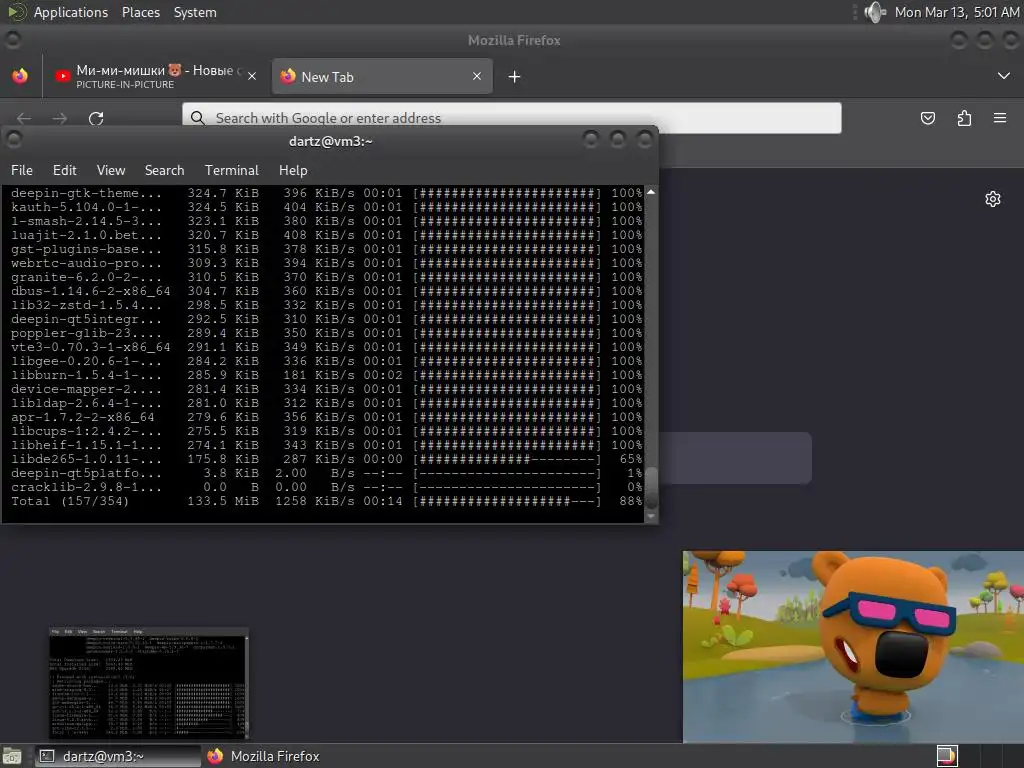
Task: Close the New Tab tab
Action: point(477,76)
